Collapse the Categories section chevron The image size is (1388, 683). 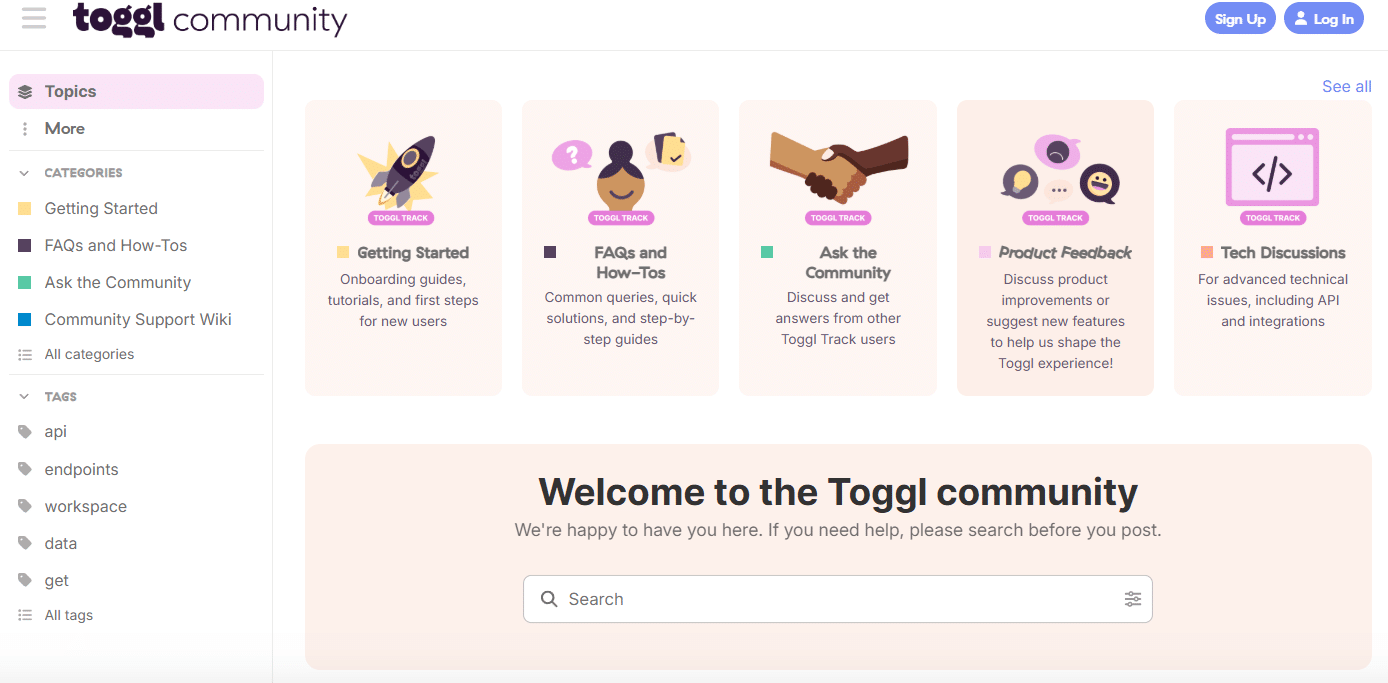click(x=25, y=173)
